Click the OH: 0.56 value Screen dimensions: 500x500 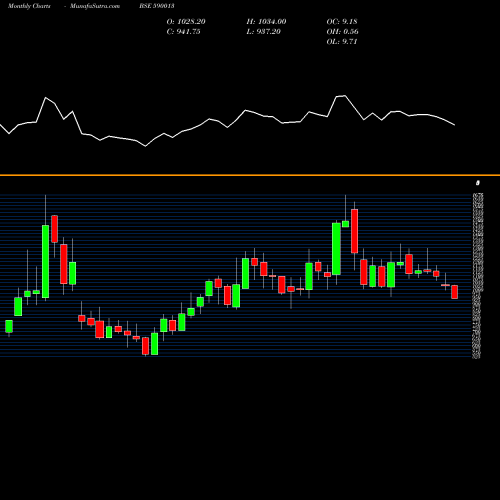point(343,32)
